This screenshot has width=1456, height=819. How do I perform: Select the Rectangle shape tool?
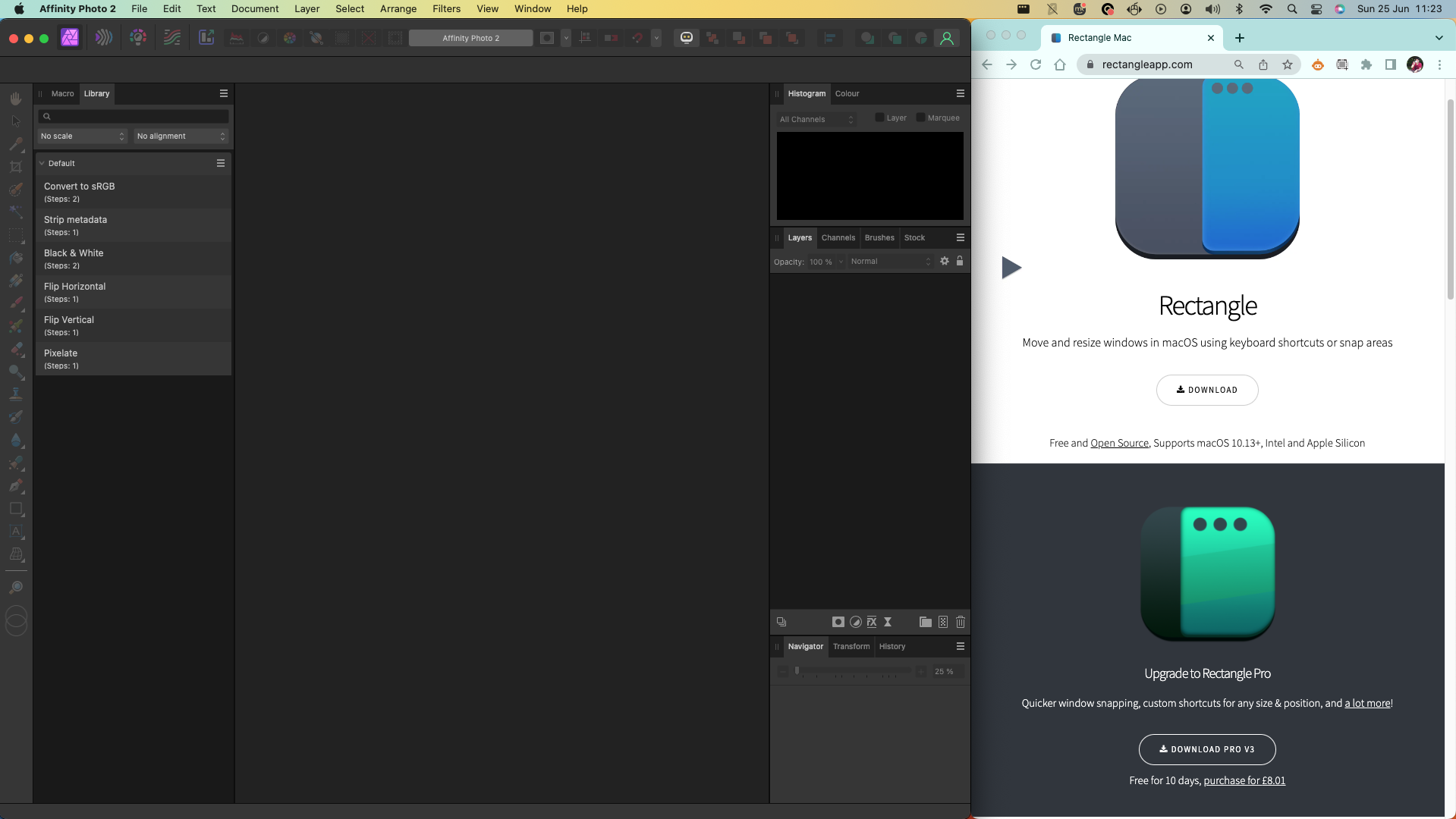[16, 509]
